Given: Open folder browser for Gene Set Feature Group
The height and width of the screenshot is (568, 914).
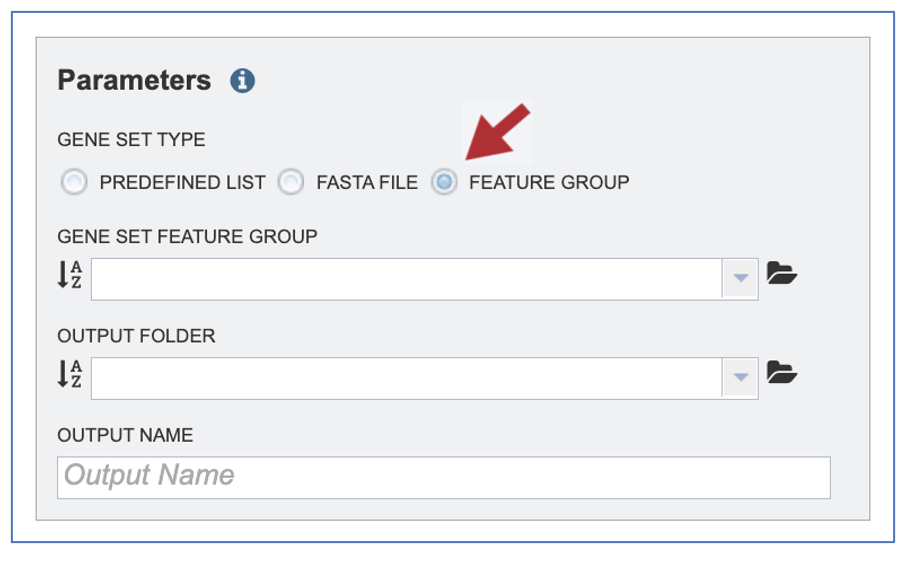Looking at the screenshot, I should point(782,273).
